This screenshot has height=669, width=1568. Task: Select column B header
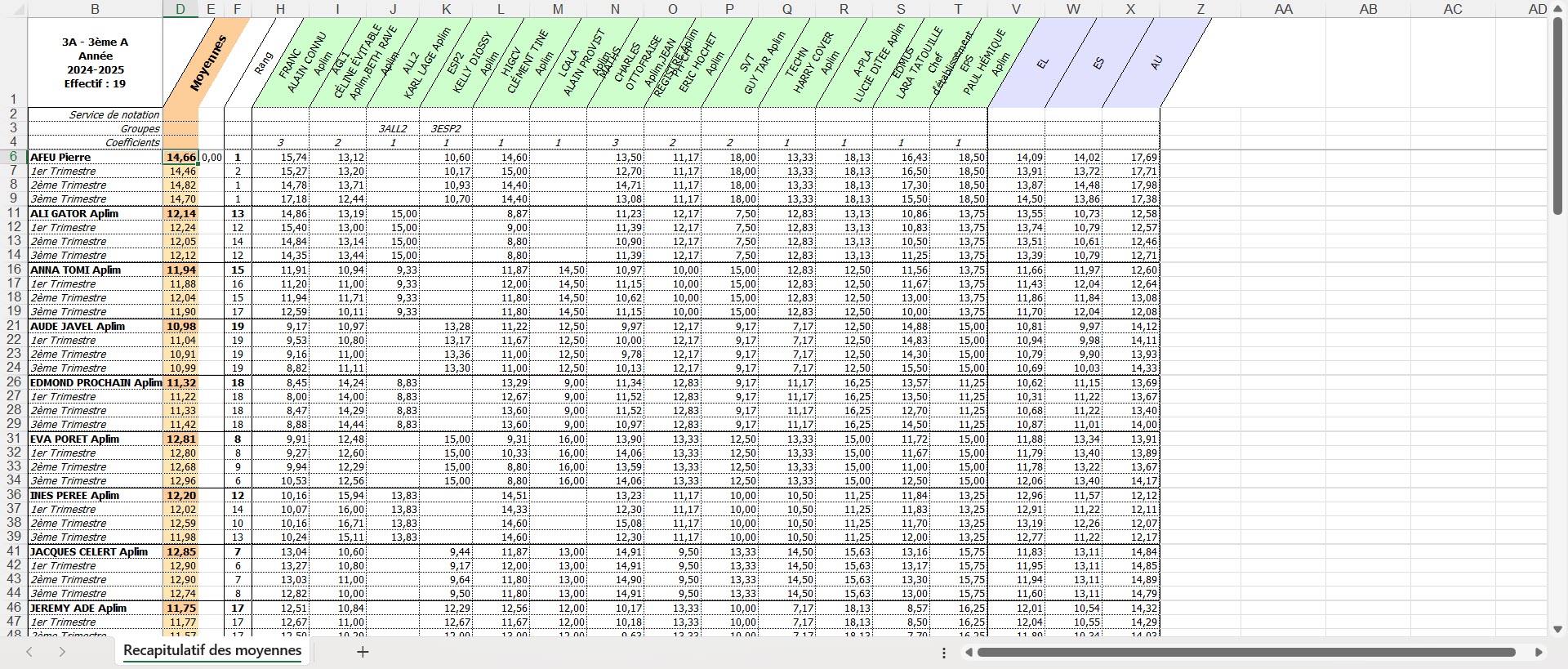click(96, 9)
